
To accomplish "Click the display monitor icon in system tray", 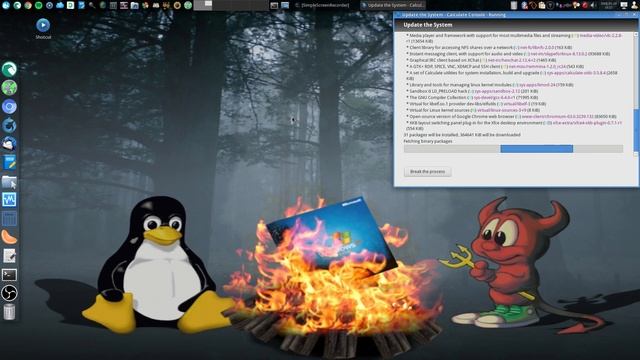I will 624,5.
